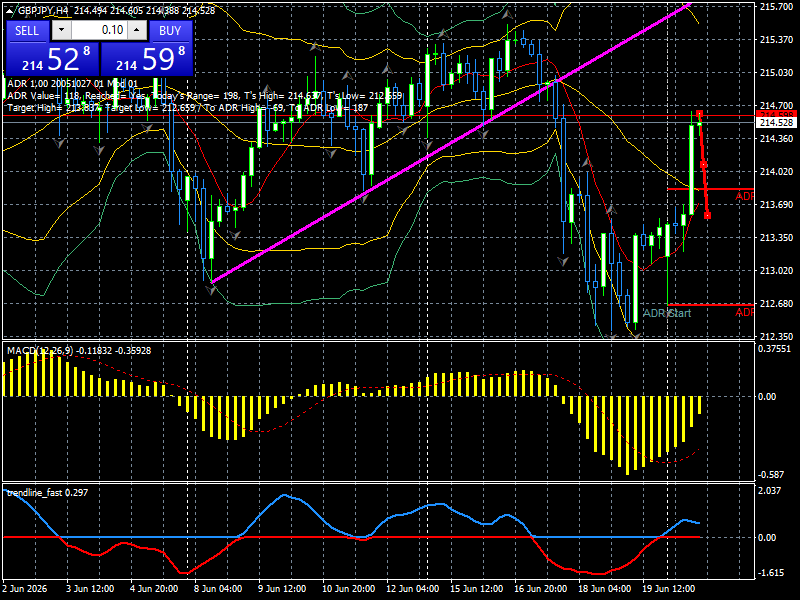Click the trendline_fast scale value 2.037
This screenshot has height=600, width=800.
coord(769,491)
